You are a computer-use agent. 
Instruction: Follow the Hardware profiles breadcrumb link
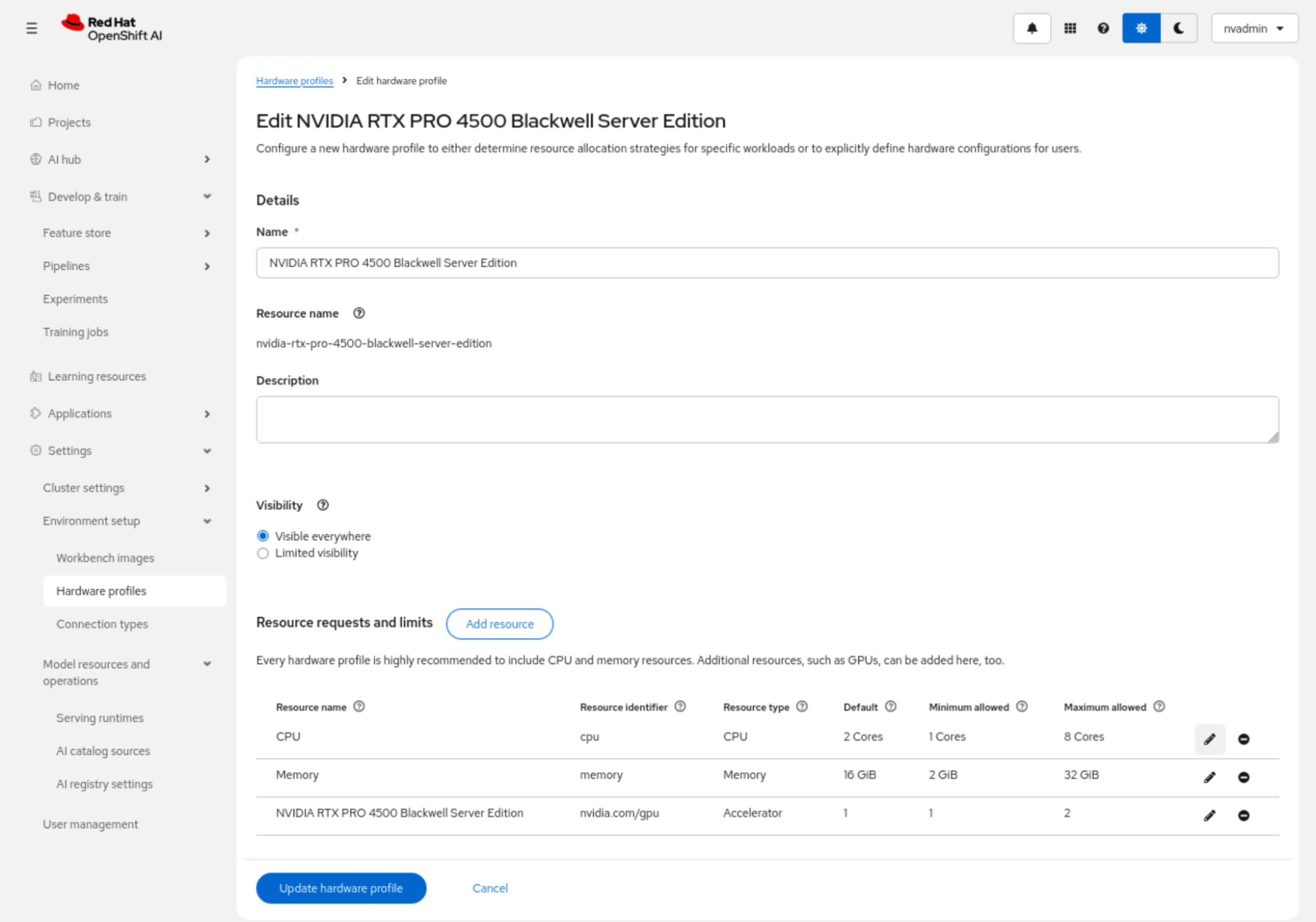(x=294, y=81)
